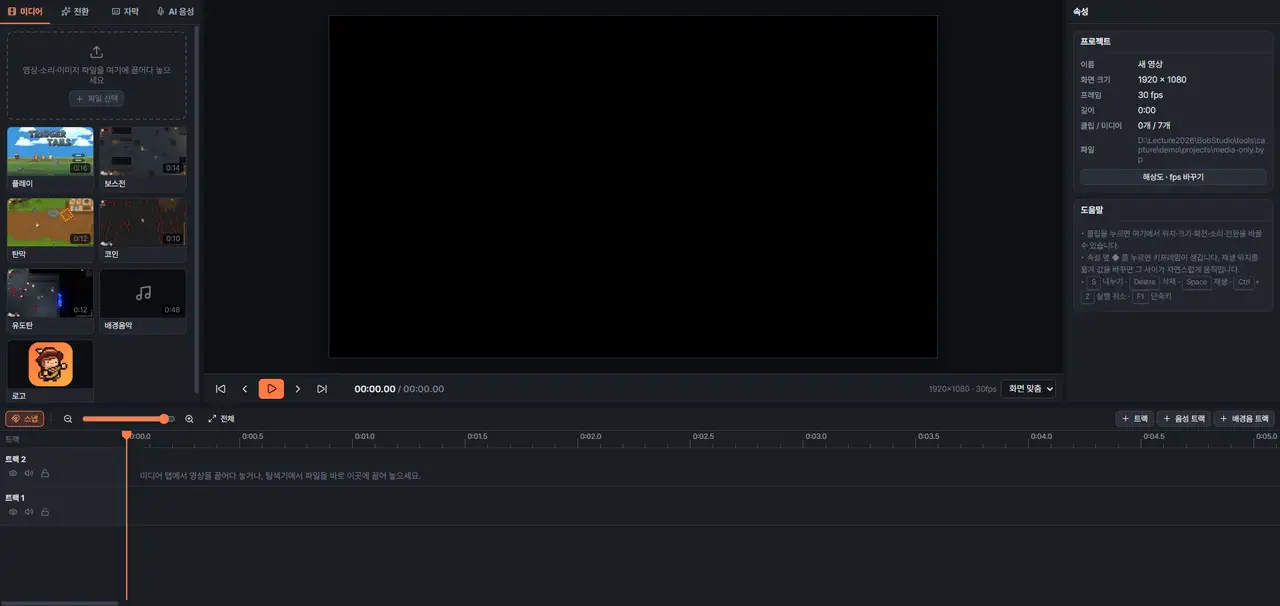Toggle the 스냅 snap button
The height and width of the screenshot is (606, 1280).
25,419
